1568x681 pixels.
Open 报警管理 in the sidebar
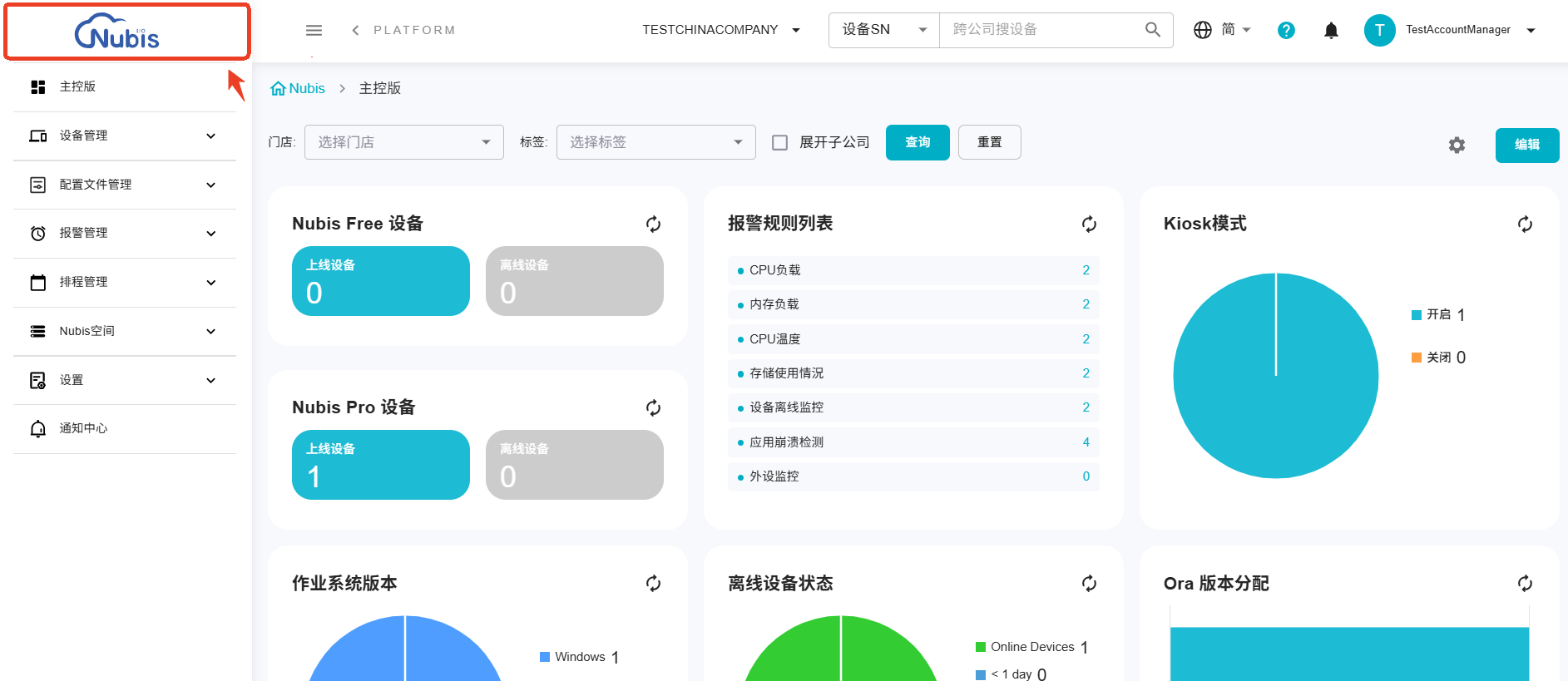[125, 234]
